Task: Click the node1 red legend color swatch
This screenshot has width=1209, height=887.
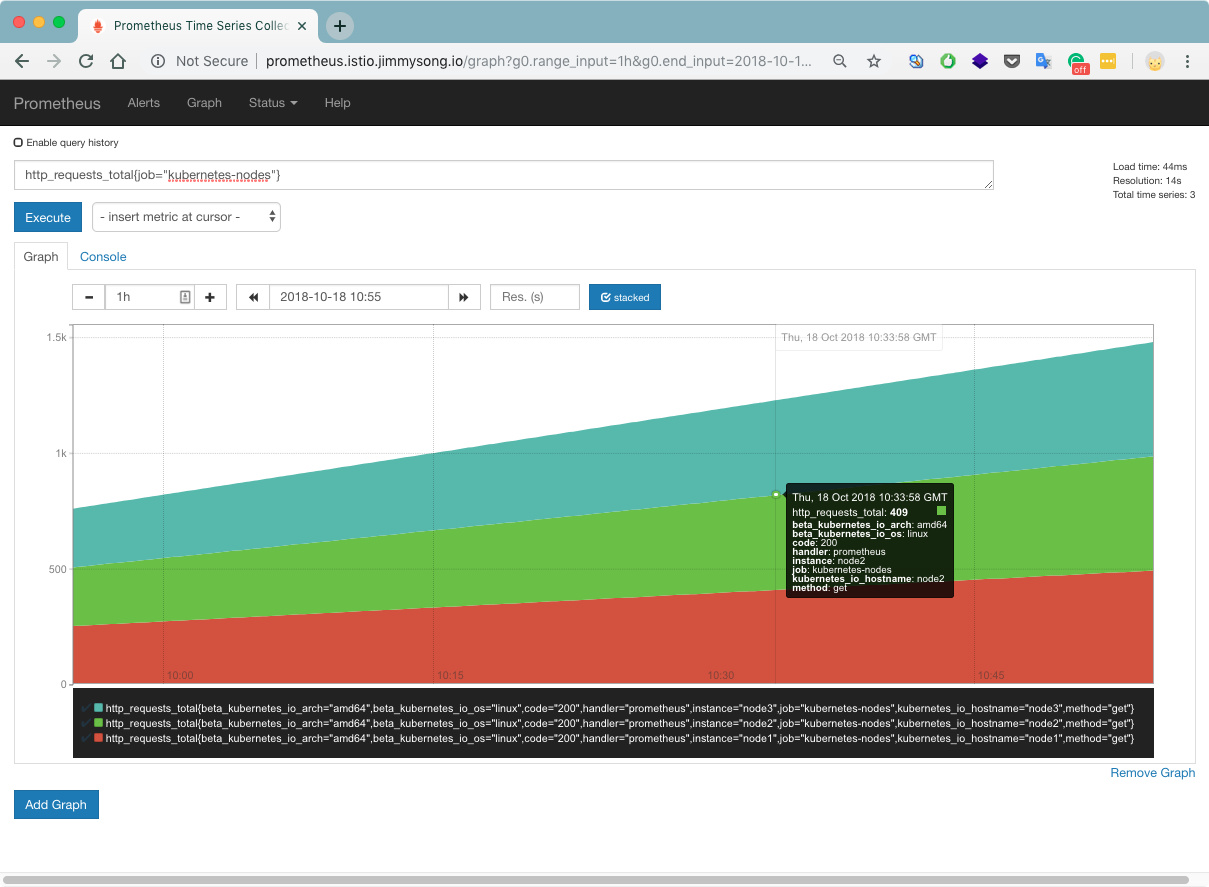Action: 98,738
